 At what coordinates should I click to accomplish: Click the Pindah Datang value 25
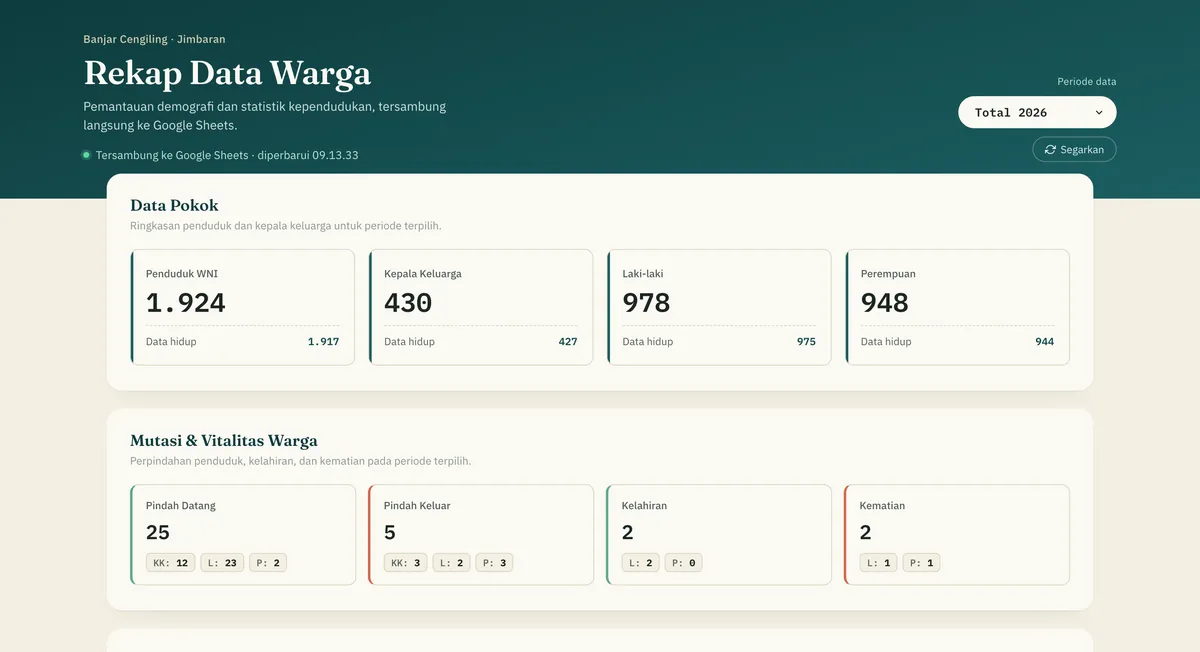158,532
